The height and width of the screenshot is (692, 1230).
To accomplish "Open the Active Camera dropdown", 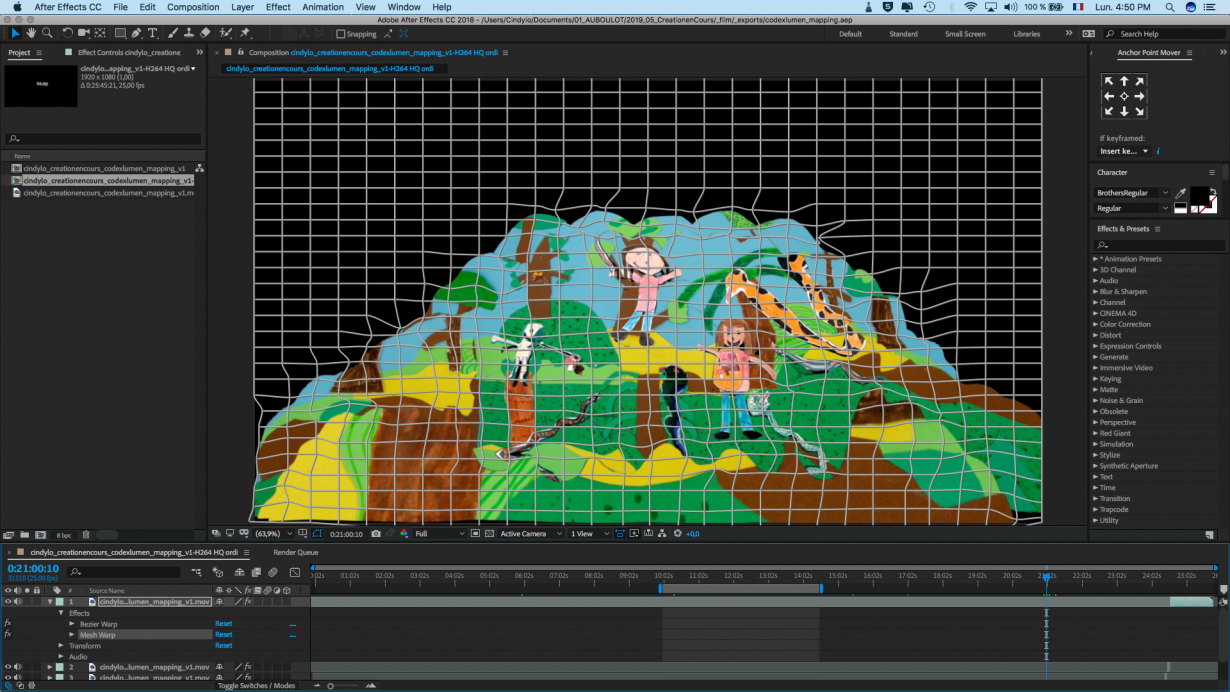I will (x=530, y=534).
